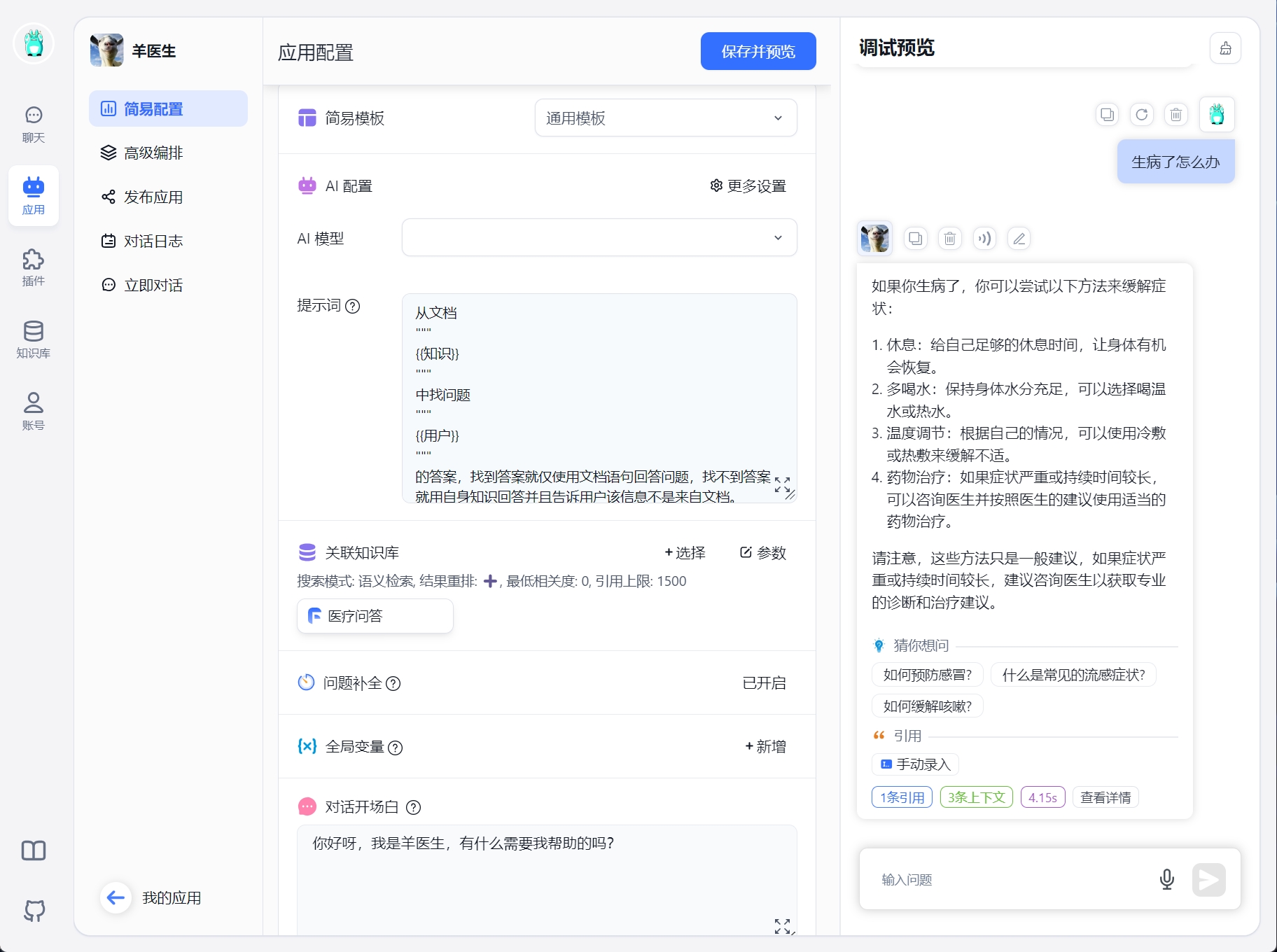This screenshot has width=1277, height=952.
Task: Click the user avatar in debug preview
Action: tap(1217, 114)
